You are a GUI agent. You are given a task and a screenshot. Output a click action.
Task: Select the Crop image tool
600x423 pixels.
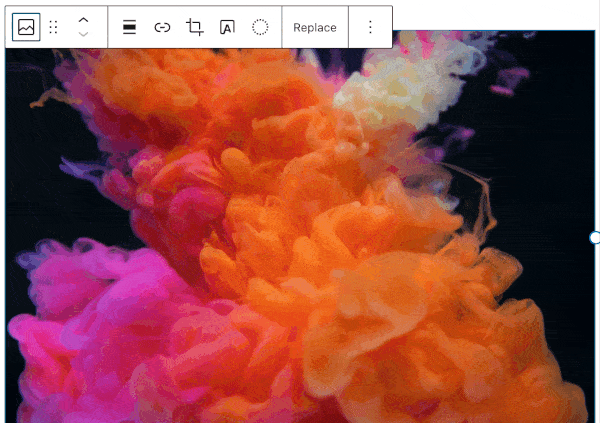tap(195, 28)
